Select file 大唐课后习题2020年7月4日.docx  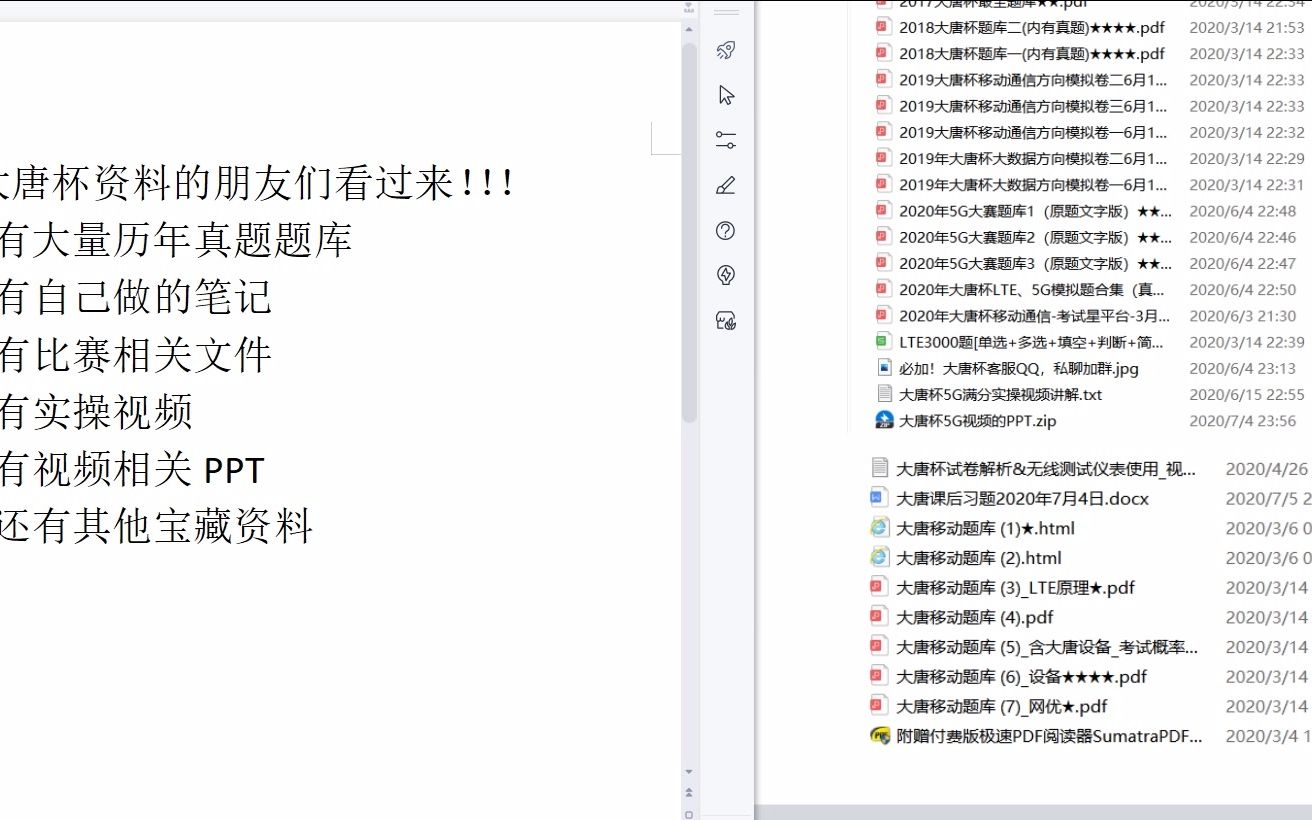pyautogui.click(x=1023, y=498)
